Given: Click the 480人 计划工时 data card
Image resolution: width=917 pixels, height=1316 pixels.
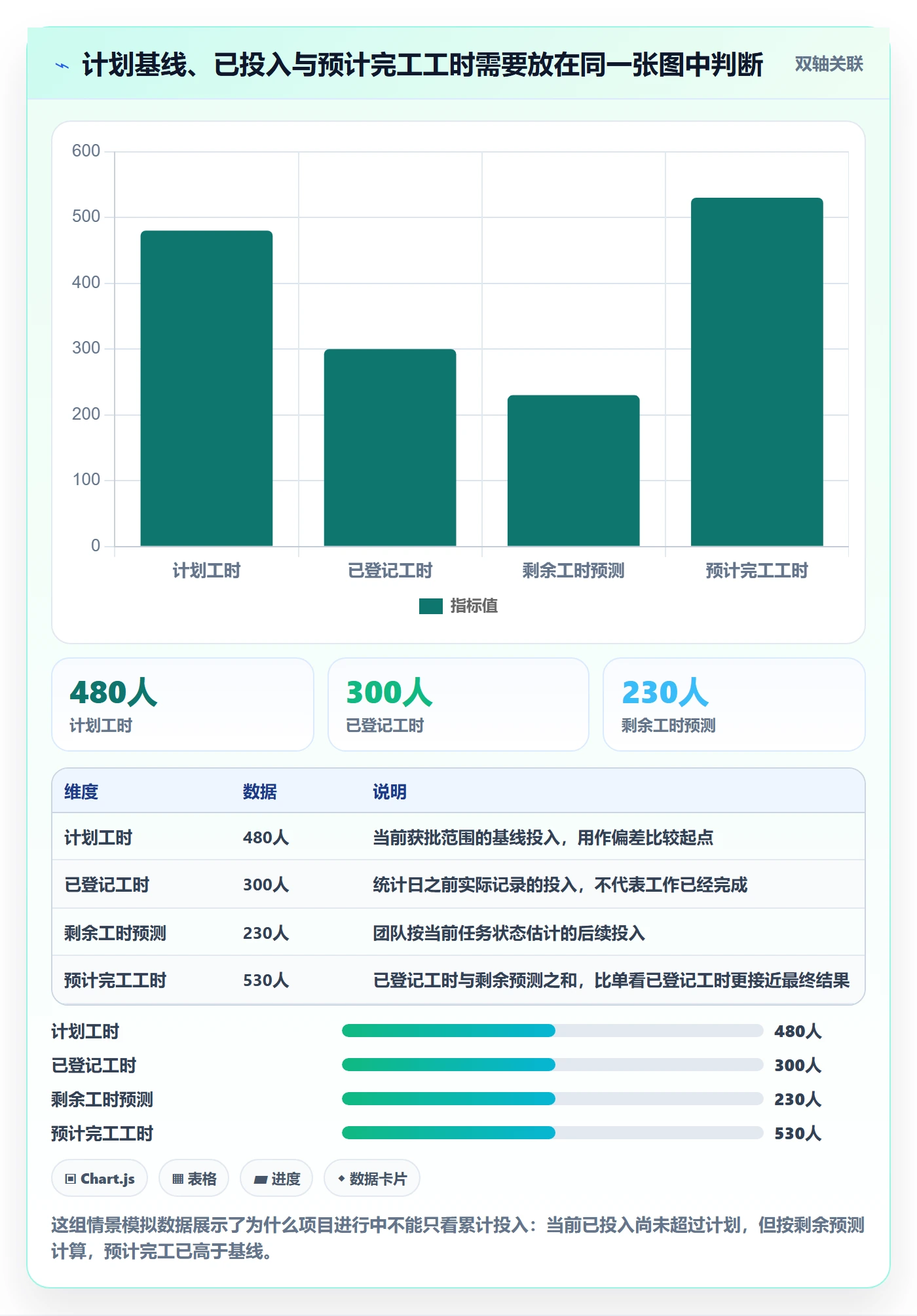Looking at the screenshot, I should pyautogui.click(x=183, y=704).
